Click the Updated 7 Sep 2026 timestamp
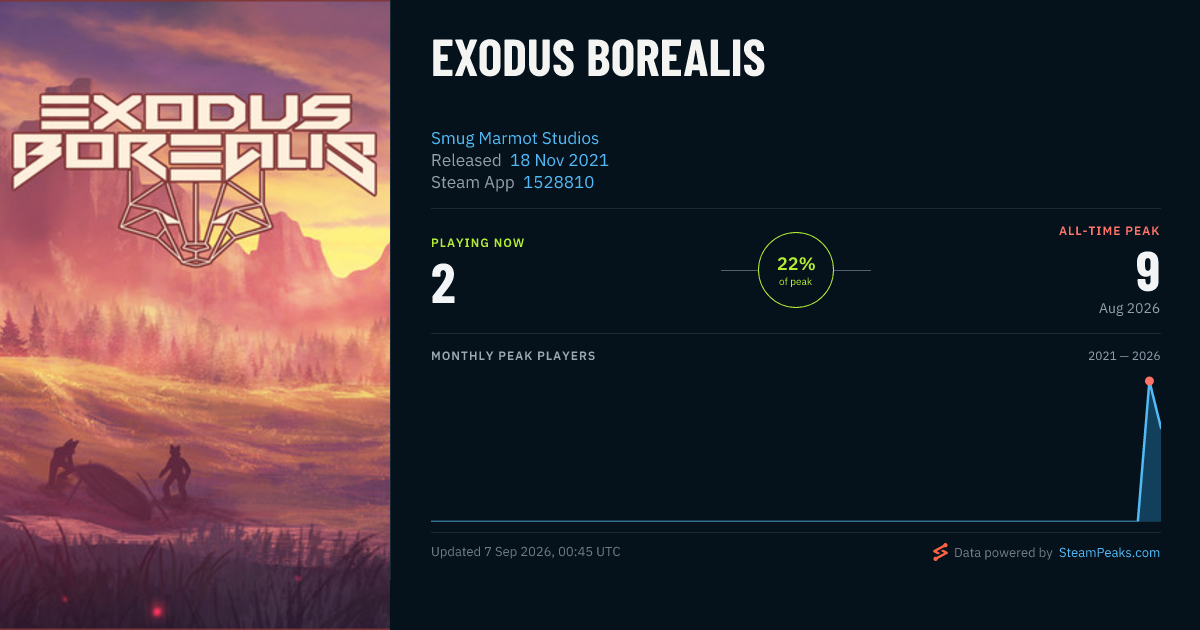The image size is (1200, 630). pos(526,552)
